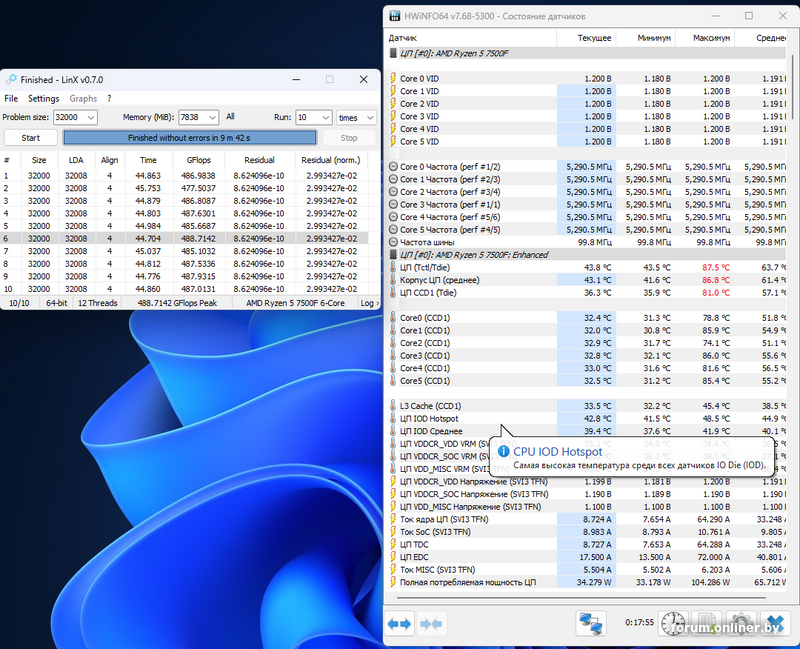Click the expand columns blue arrows button
This screenshot has height=649, width=800.
tap(400, 624)
